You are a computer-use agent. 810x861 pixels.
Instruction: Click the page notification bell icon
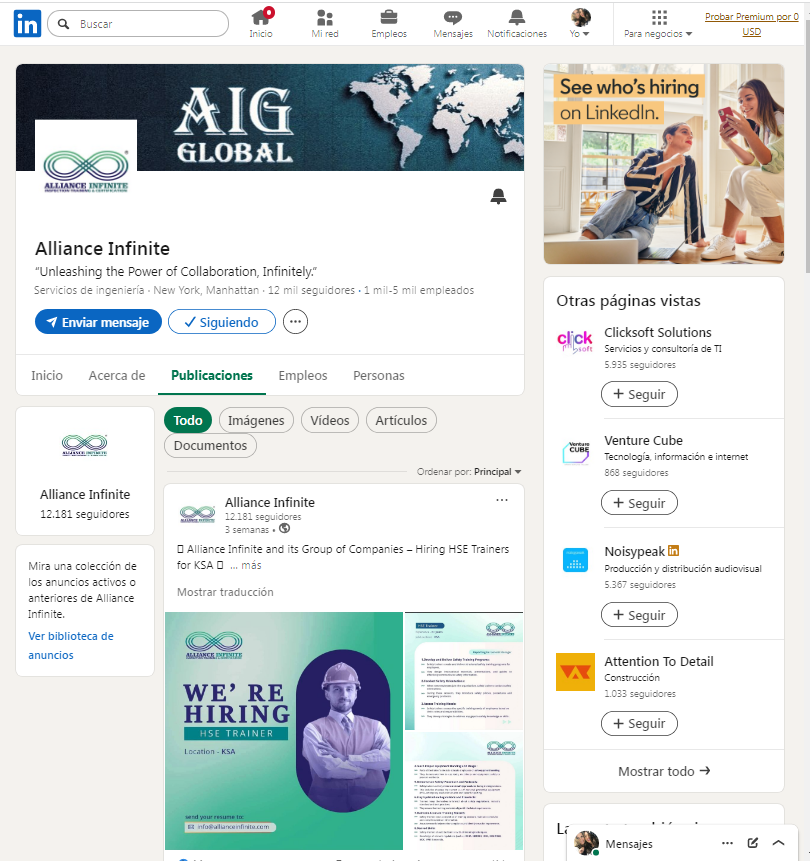coord(498,196)
